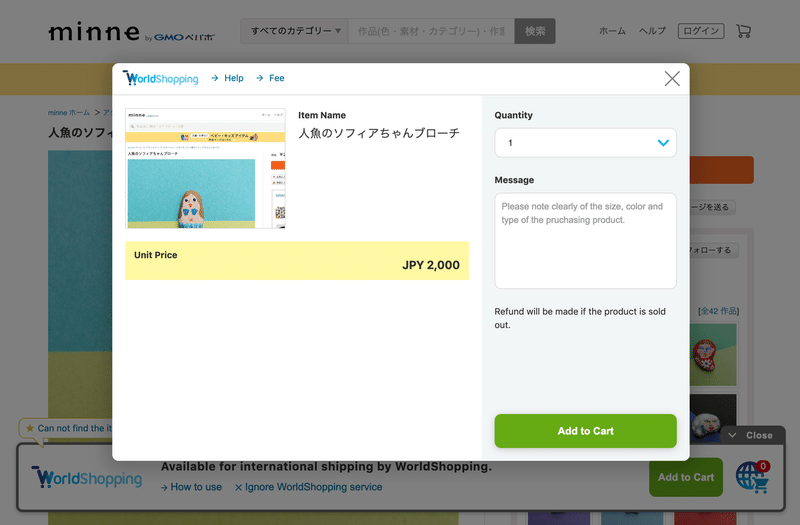Click the Add to Cart button in the bottom banner
The height and width of the screenshot is (525, 800).
tap(686, 477)
